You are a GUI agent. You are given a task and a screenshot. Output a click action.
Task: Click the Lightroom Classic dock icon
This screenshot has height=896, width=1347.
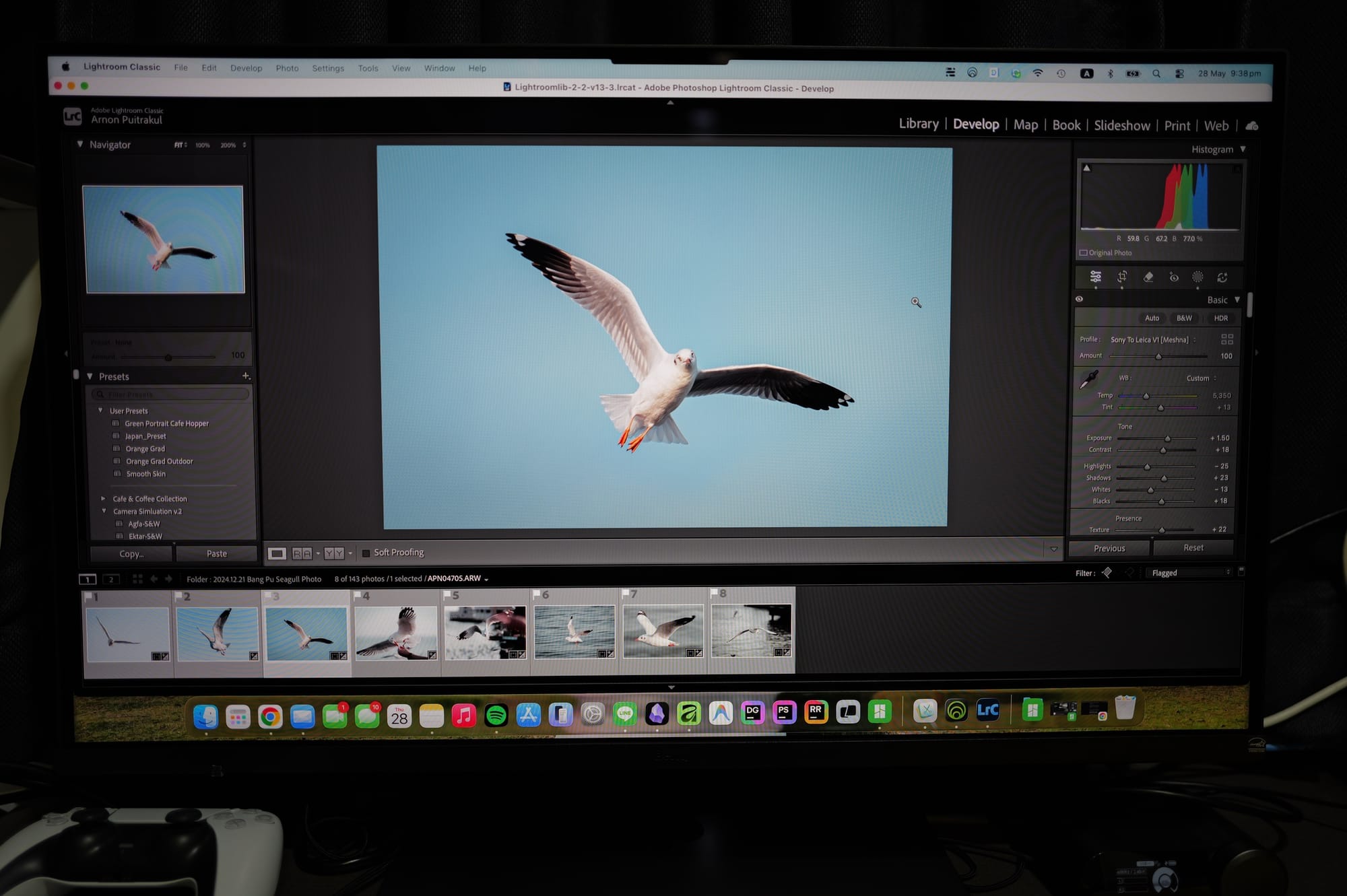point(988,710)
